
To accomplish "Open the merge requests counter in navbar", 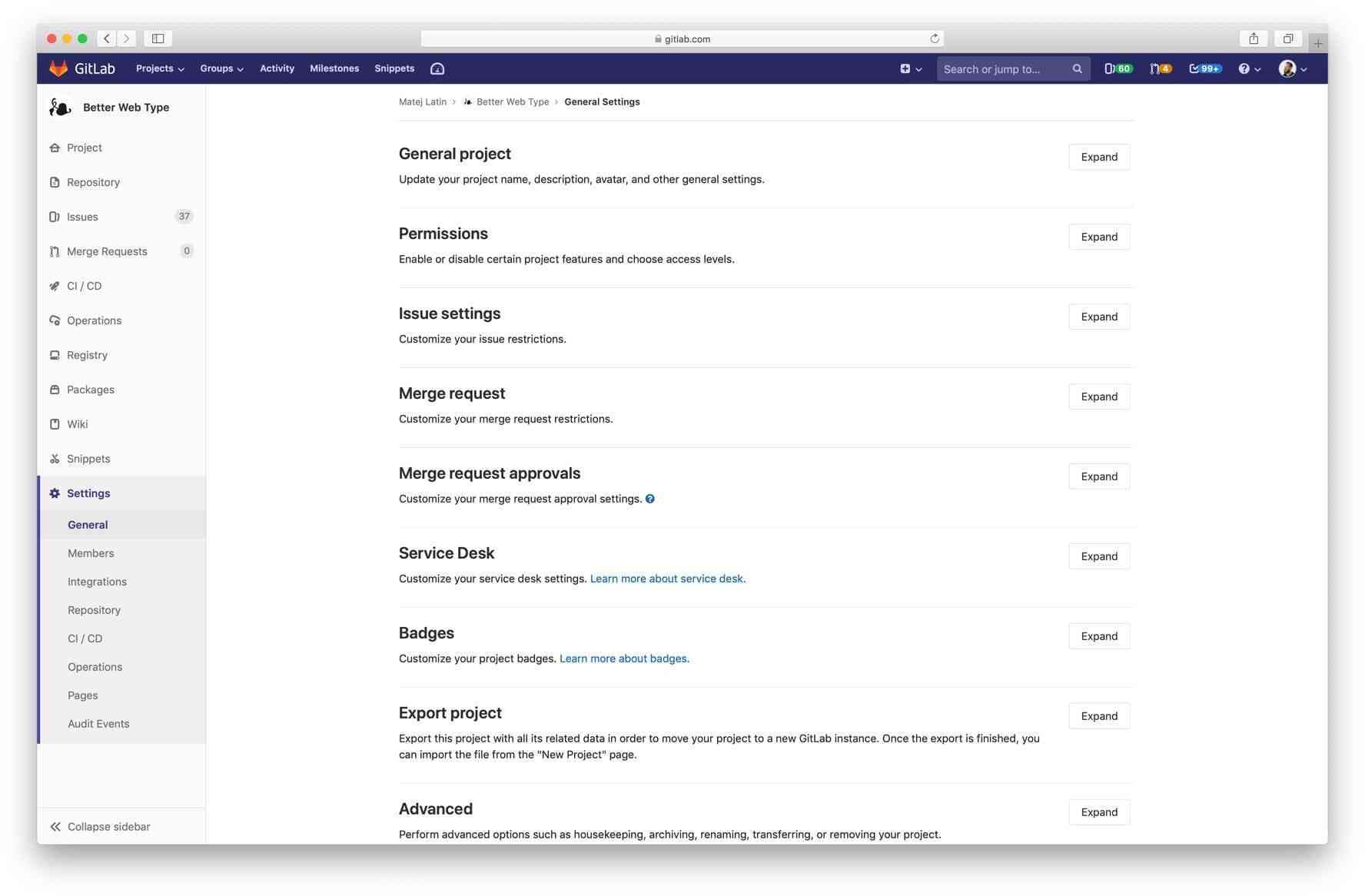I will [x=1161, y=68].
